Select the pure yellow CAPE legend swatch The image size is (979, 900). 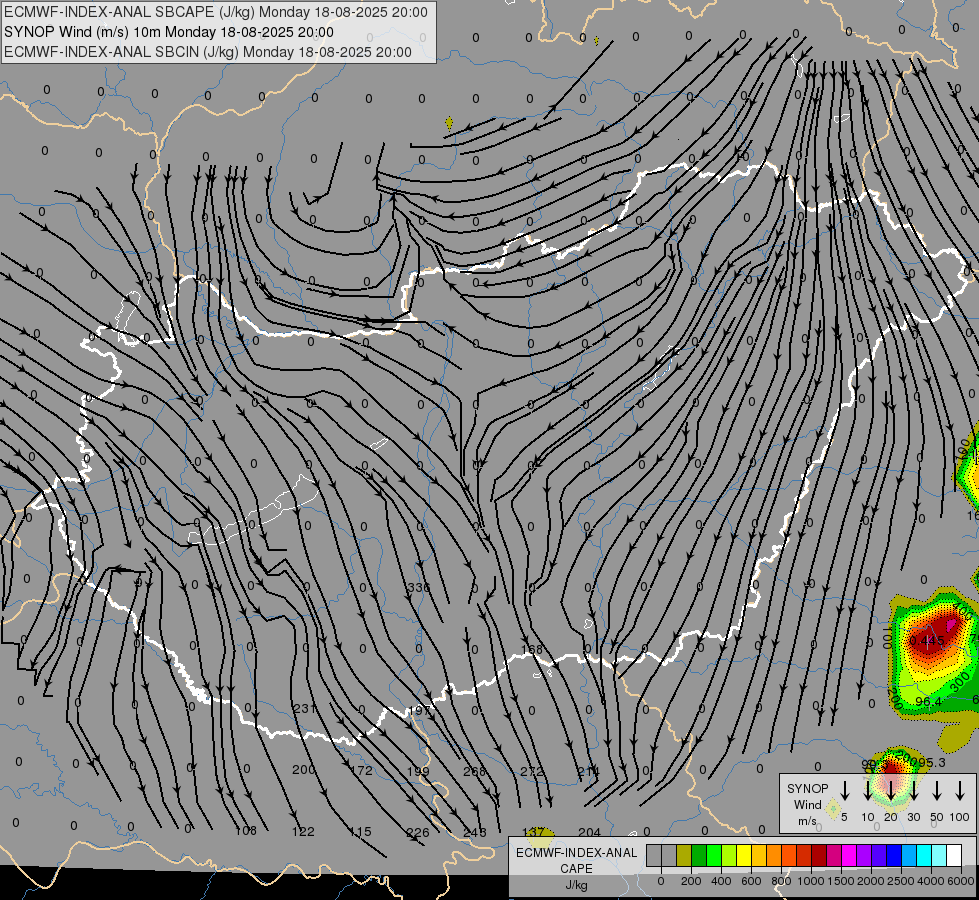click(744, 856)
